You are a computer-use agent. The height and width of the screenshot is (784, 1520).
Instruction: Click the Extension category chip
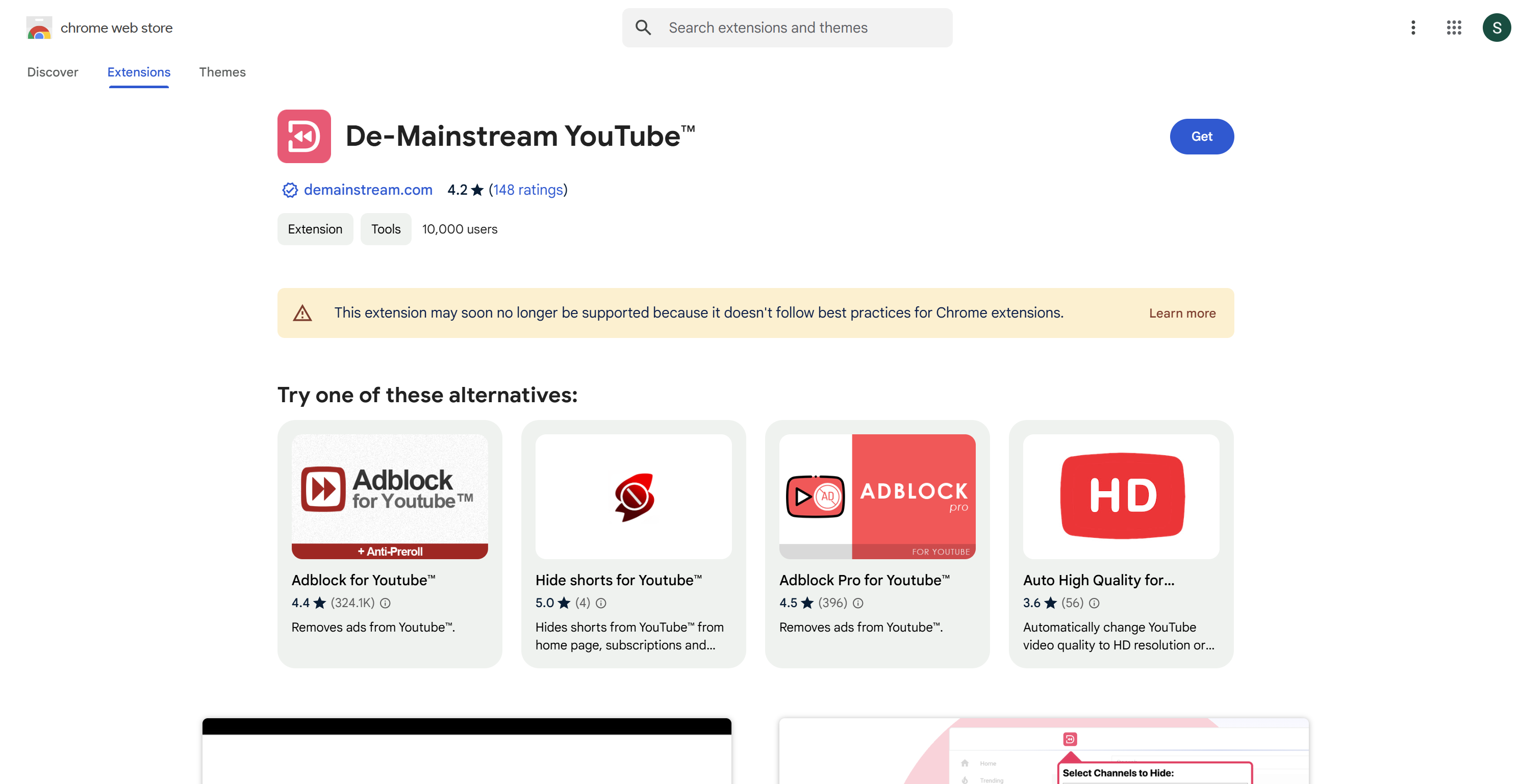click(x=315, y=229)
